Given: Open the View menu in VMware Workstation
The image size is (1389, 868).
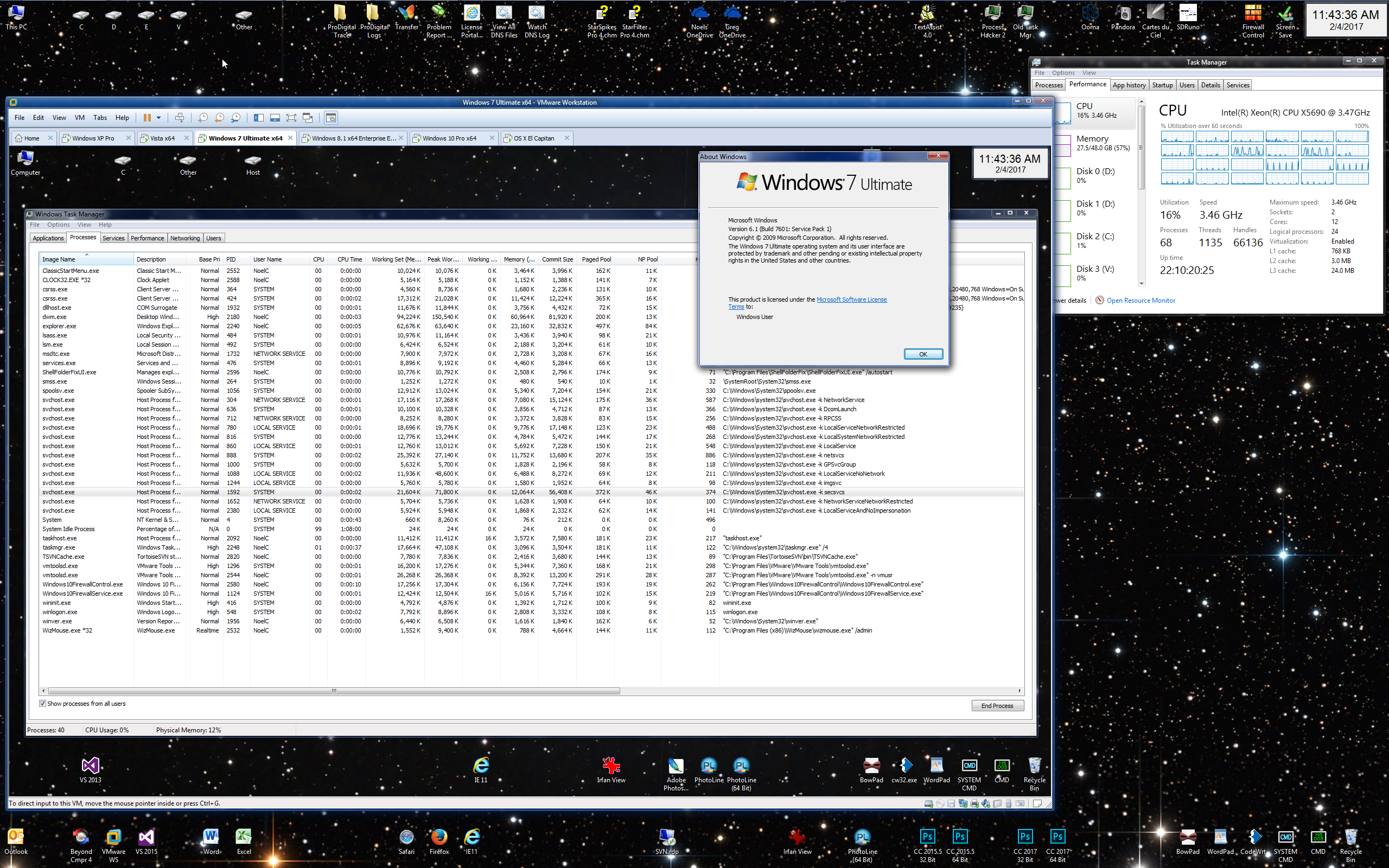Looking at the screenshot, I should click(x=59, y=118).
